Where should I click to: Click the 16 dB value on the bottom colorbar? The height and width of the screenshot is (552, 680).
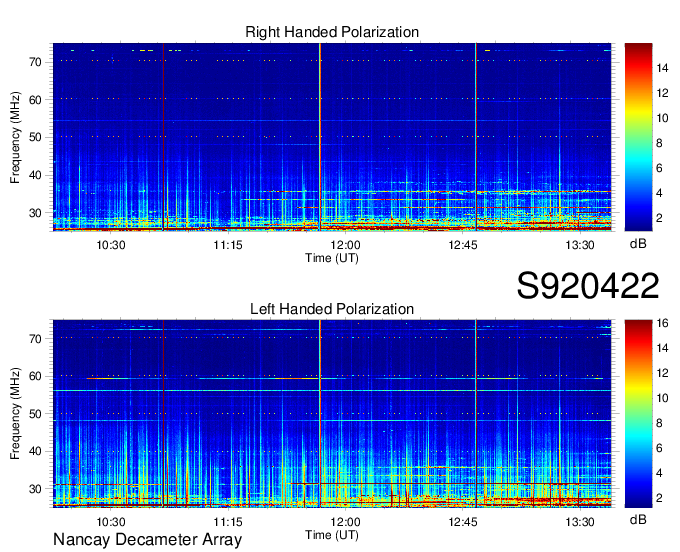(662, 323)
